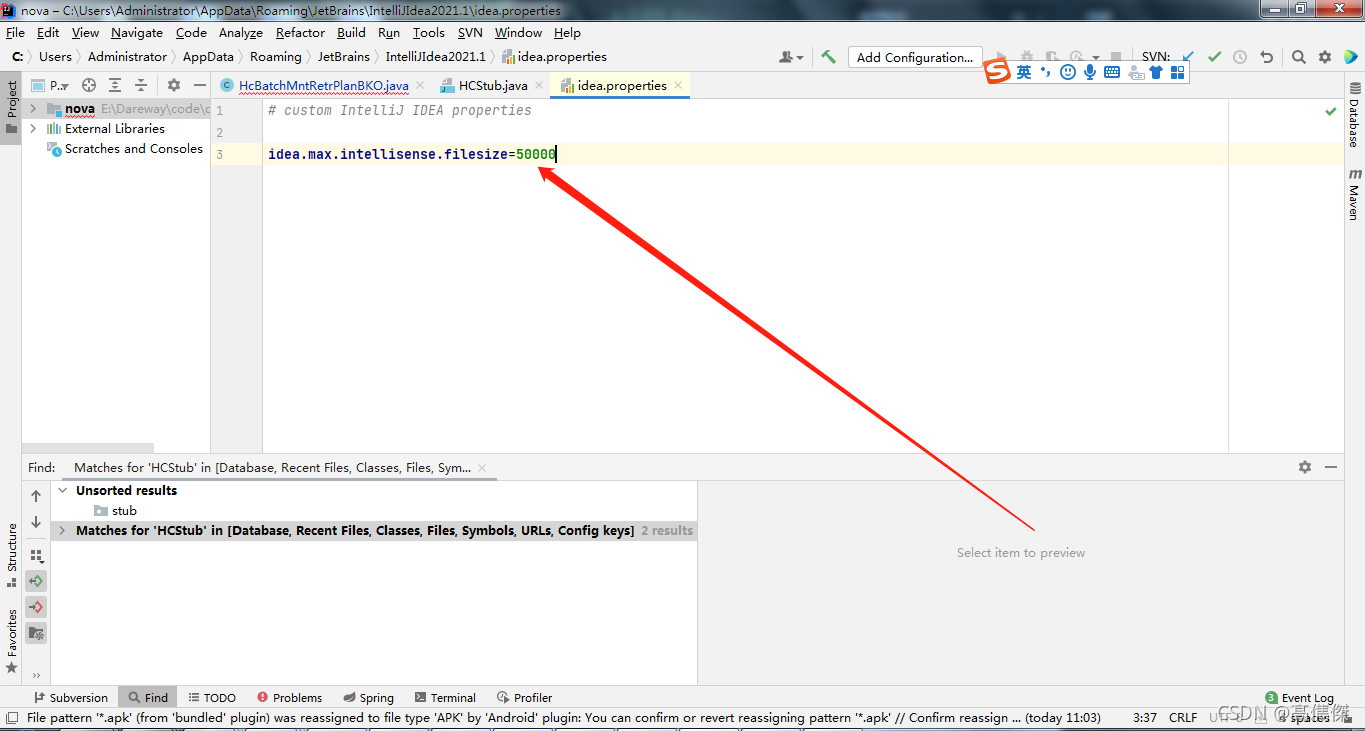The width and height of the screenshot is (1365, 731).
Task: Open the Sogou toolbox grid icon
Action: (x=1177, y=72)
